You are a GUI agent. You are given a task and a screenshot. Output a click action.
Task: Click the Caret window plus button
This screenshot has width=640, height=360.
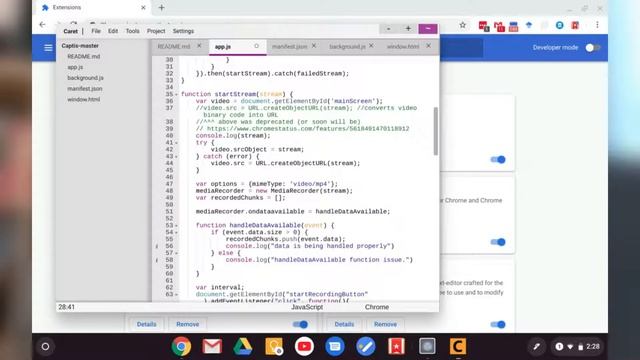point(408,29)
